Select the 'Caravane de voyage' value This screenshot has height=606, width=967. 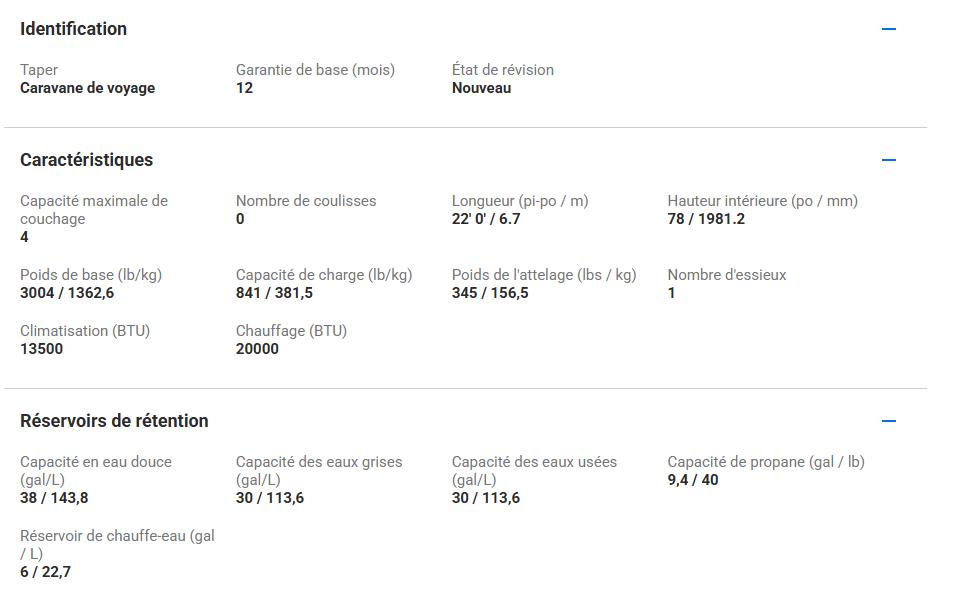[x=87, y=88]
